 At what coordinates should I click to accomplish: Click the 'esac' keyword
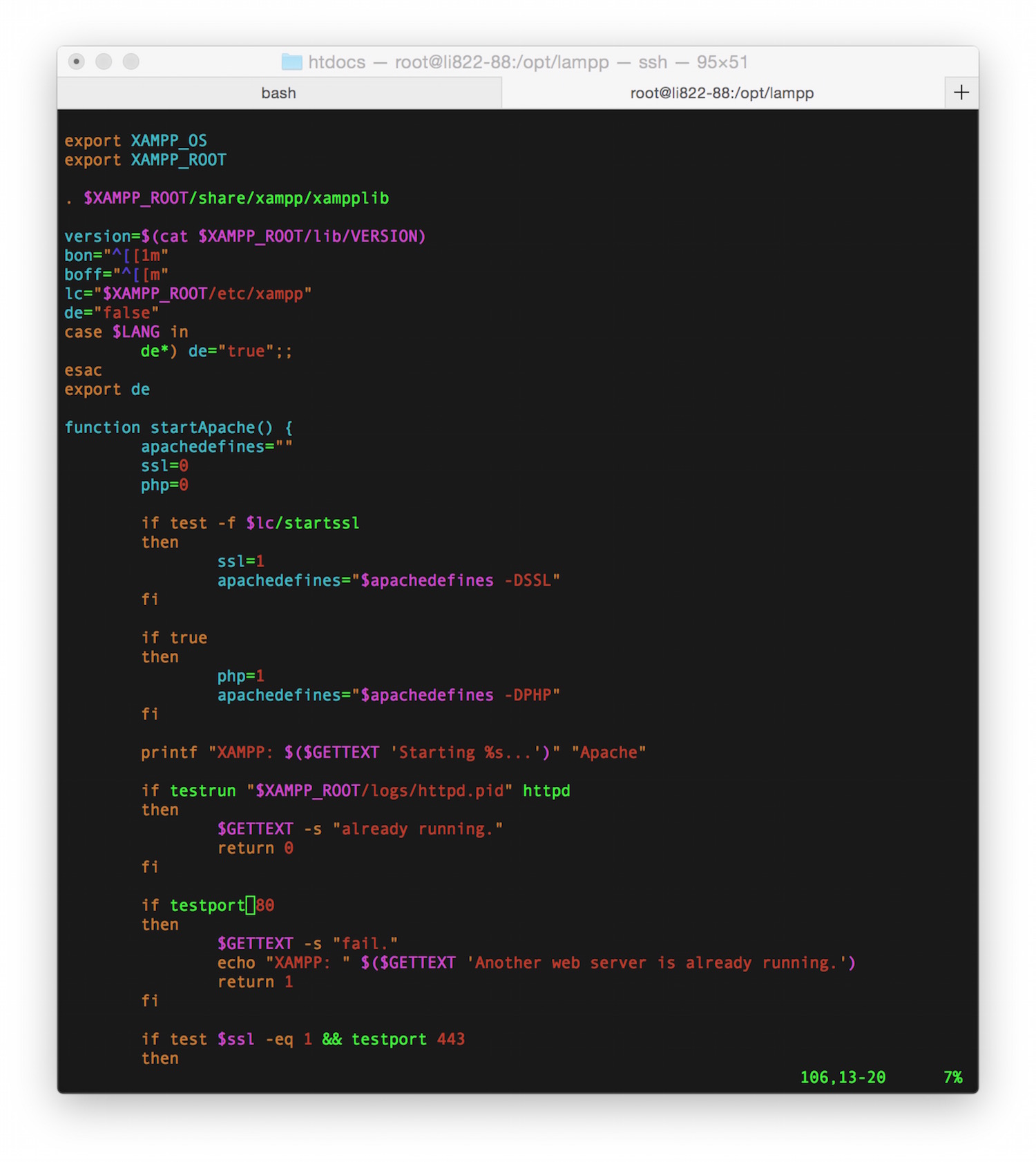pos(83,370)
